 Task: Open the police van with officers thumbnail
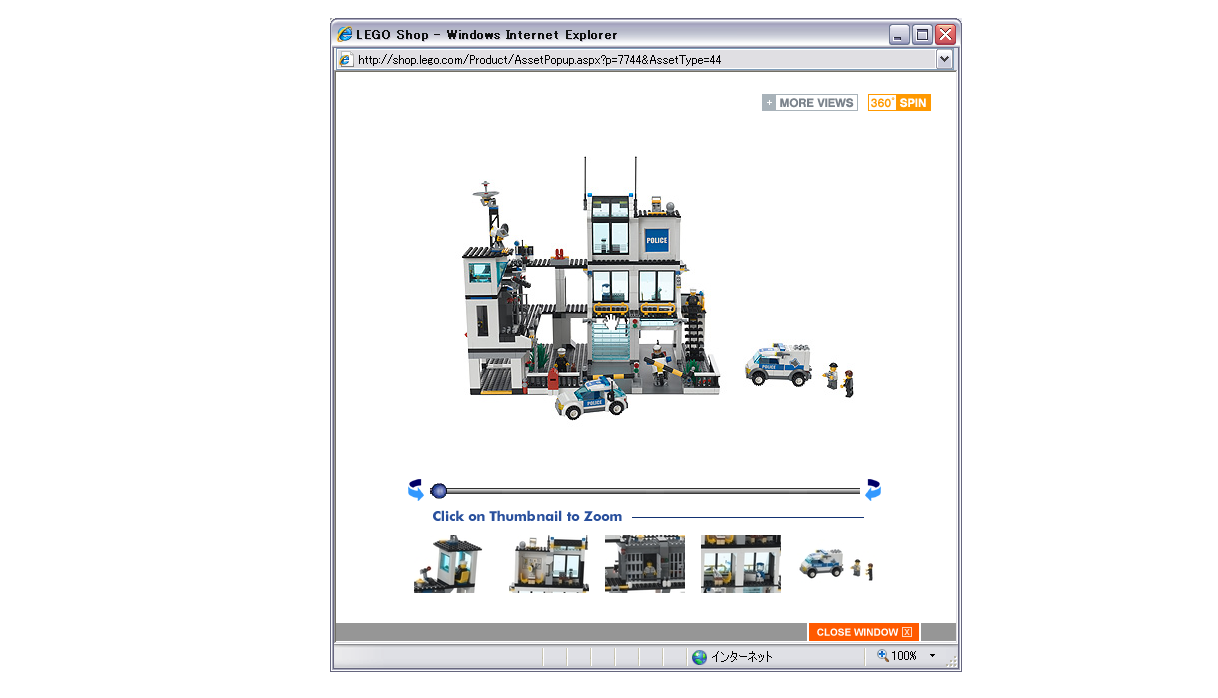(x=838, y=563)
